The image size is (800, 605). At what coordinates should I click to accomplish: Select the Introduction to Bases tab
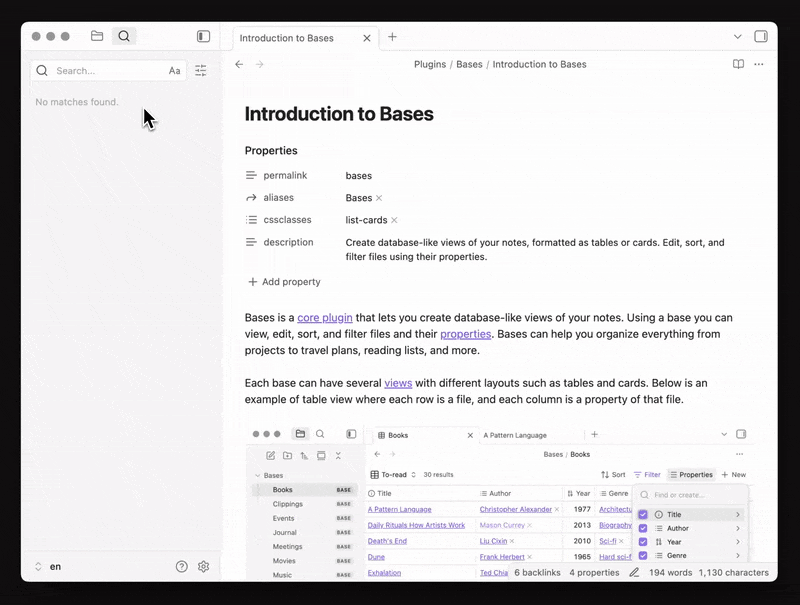tap(295, 38)
